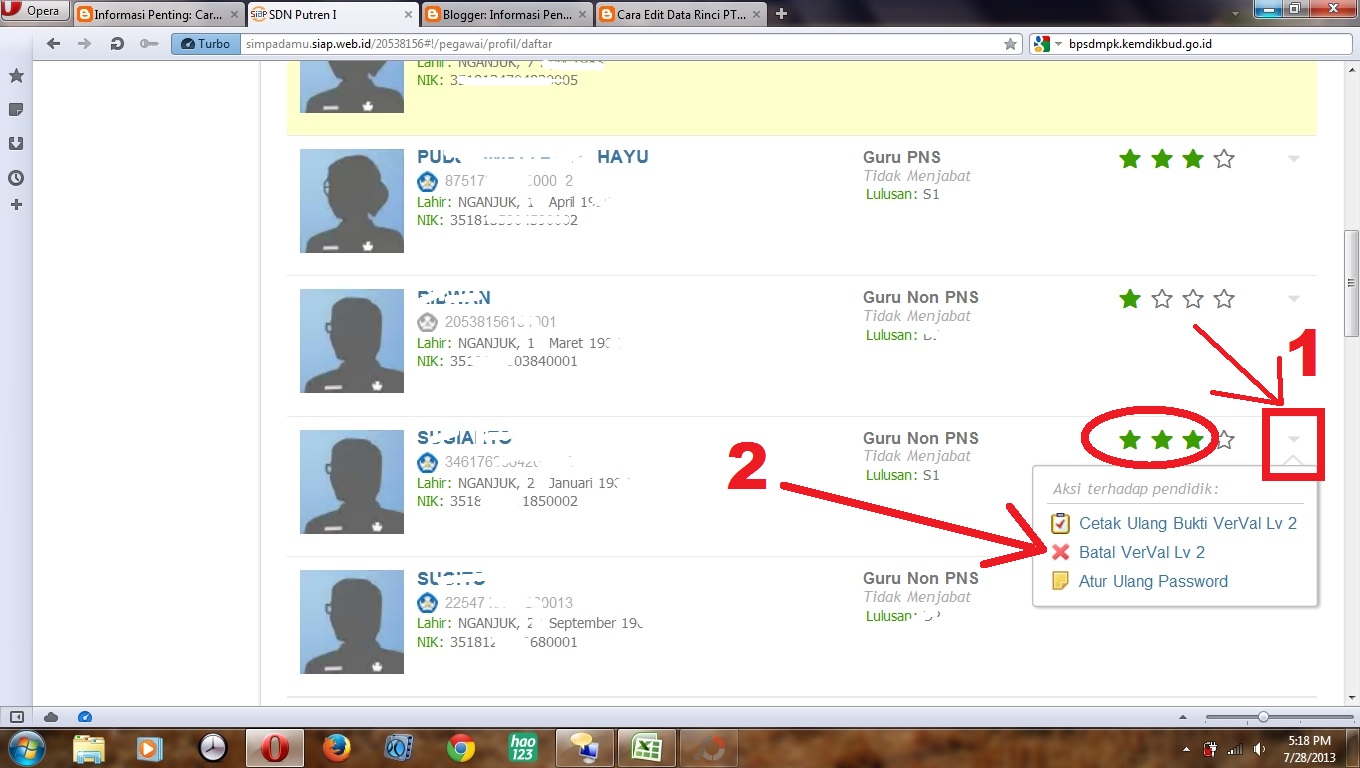Click the Forward navigation arrow

(x=85, y=44)
